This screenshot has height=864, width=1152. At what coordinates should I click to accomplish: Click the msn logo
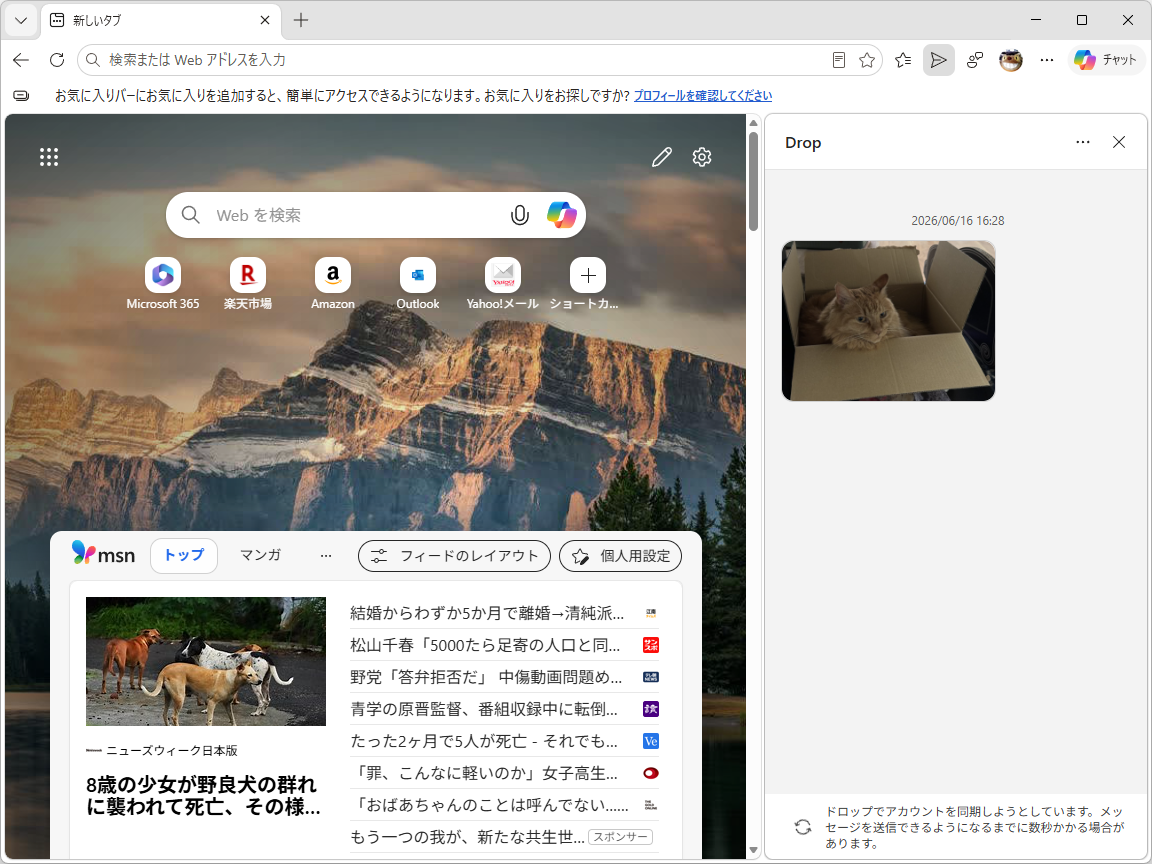click(x=104, y=554)
